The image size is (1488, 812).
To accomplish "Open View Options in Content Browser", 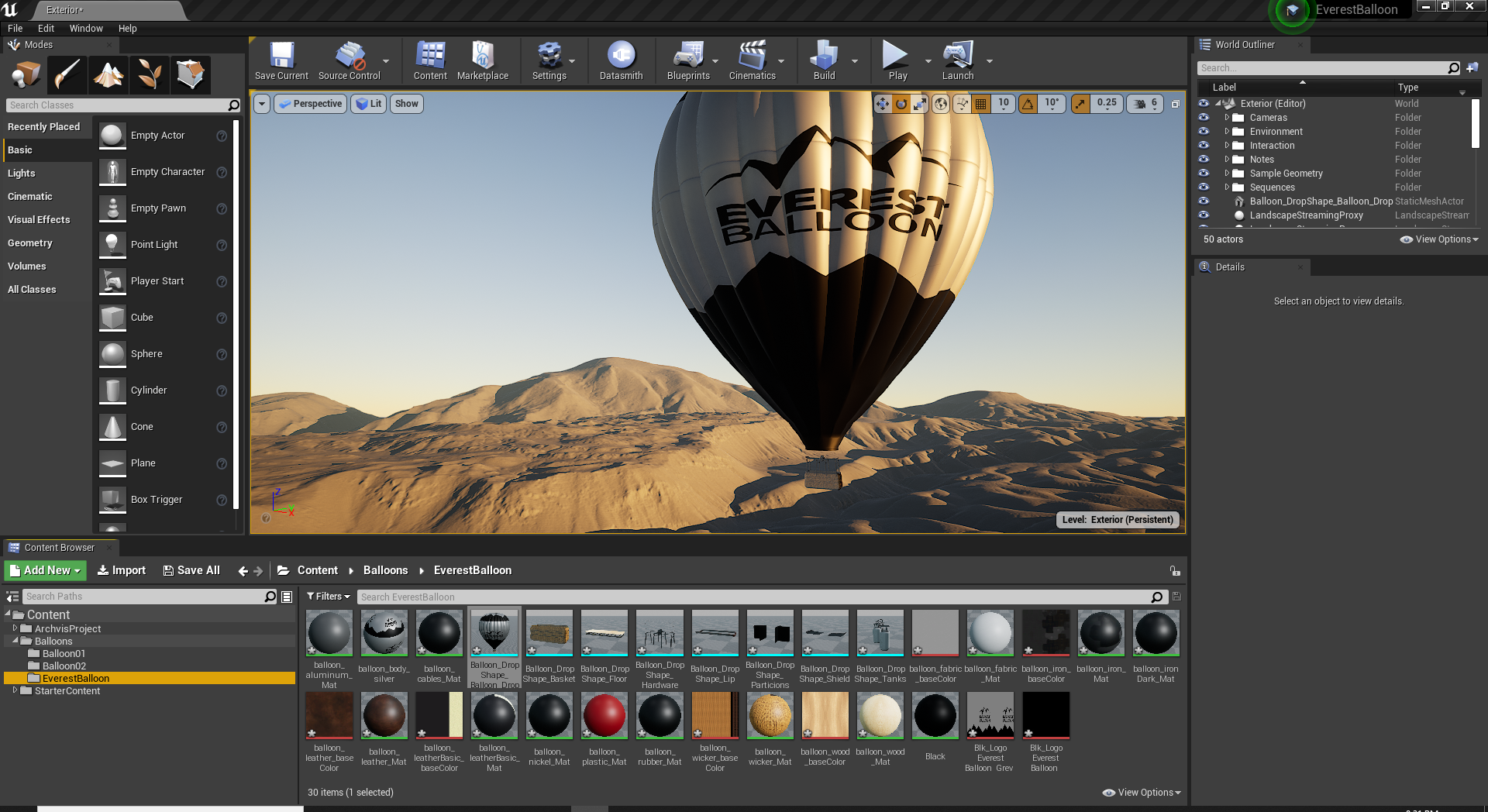I will point(1142,793).
